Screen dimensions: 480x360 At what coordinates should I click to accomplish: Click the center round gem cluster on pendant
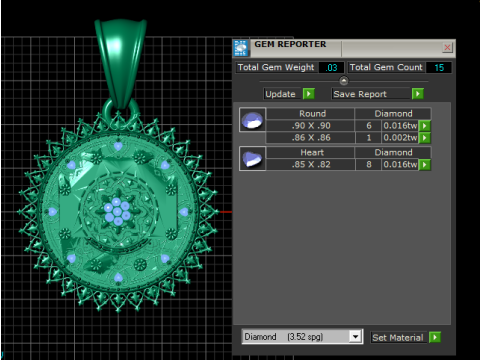(117, 212)
